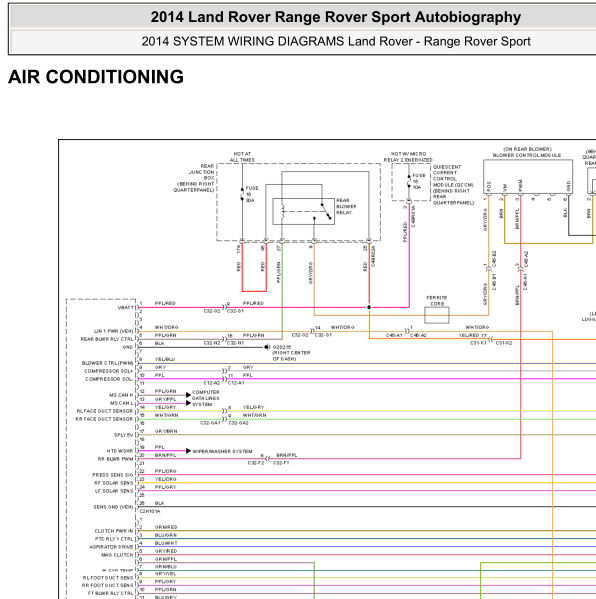
Task: Select the Hot At All Times label
Action: [242, 157]
